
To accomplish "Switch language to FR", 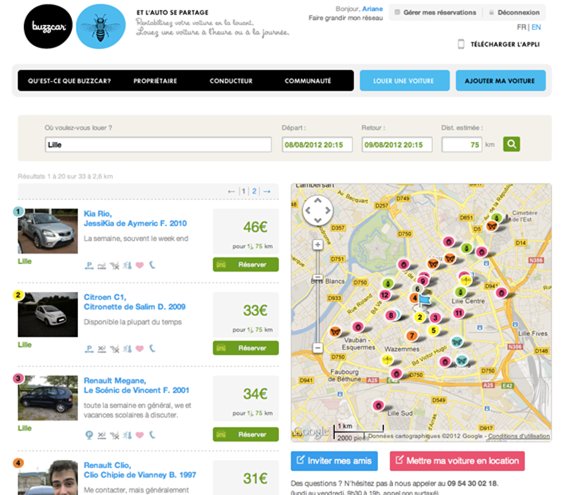I will 521,27.
